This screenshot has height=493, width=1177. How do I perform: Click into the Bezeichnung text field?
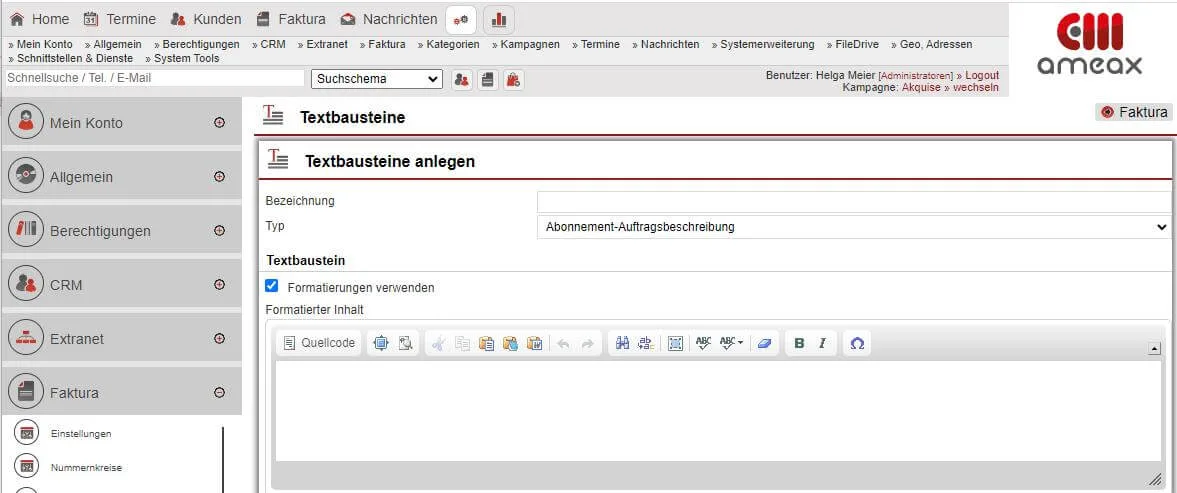tap(853, 202)
